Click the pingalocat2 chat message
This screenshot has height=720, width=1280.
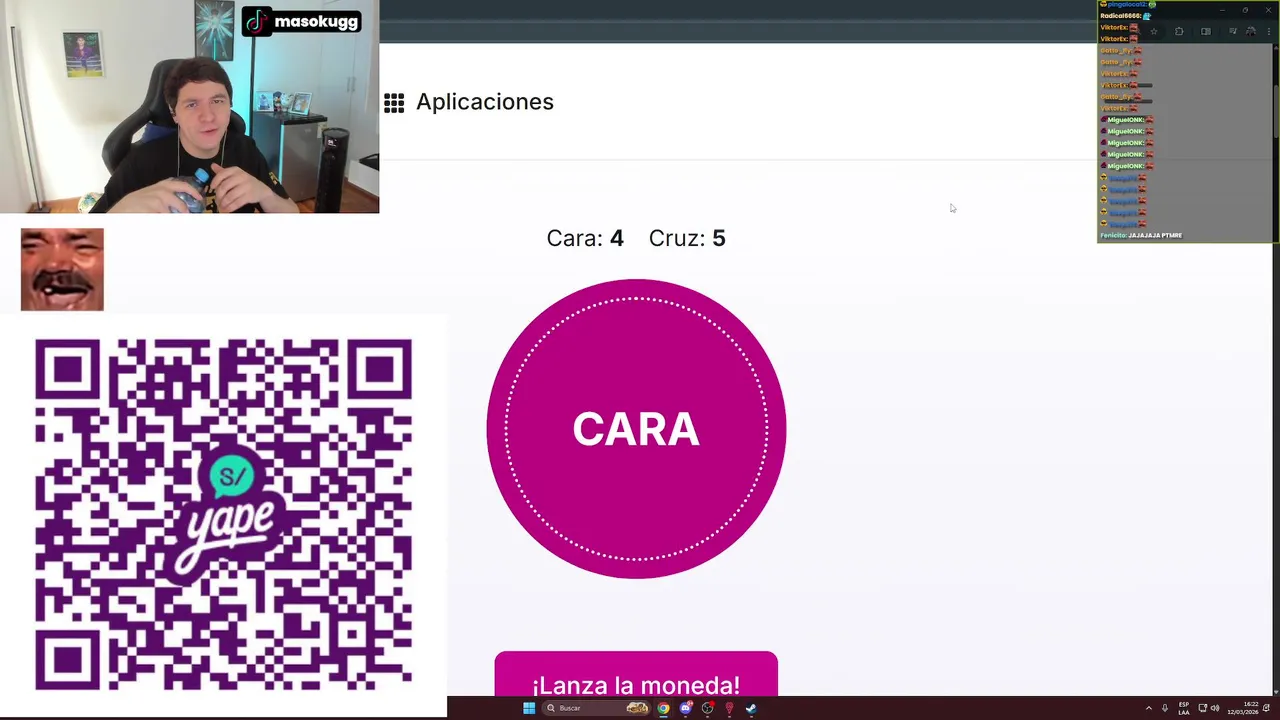[1128, 5]
